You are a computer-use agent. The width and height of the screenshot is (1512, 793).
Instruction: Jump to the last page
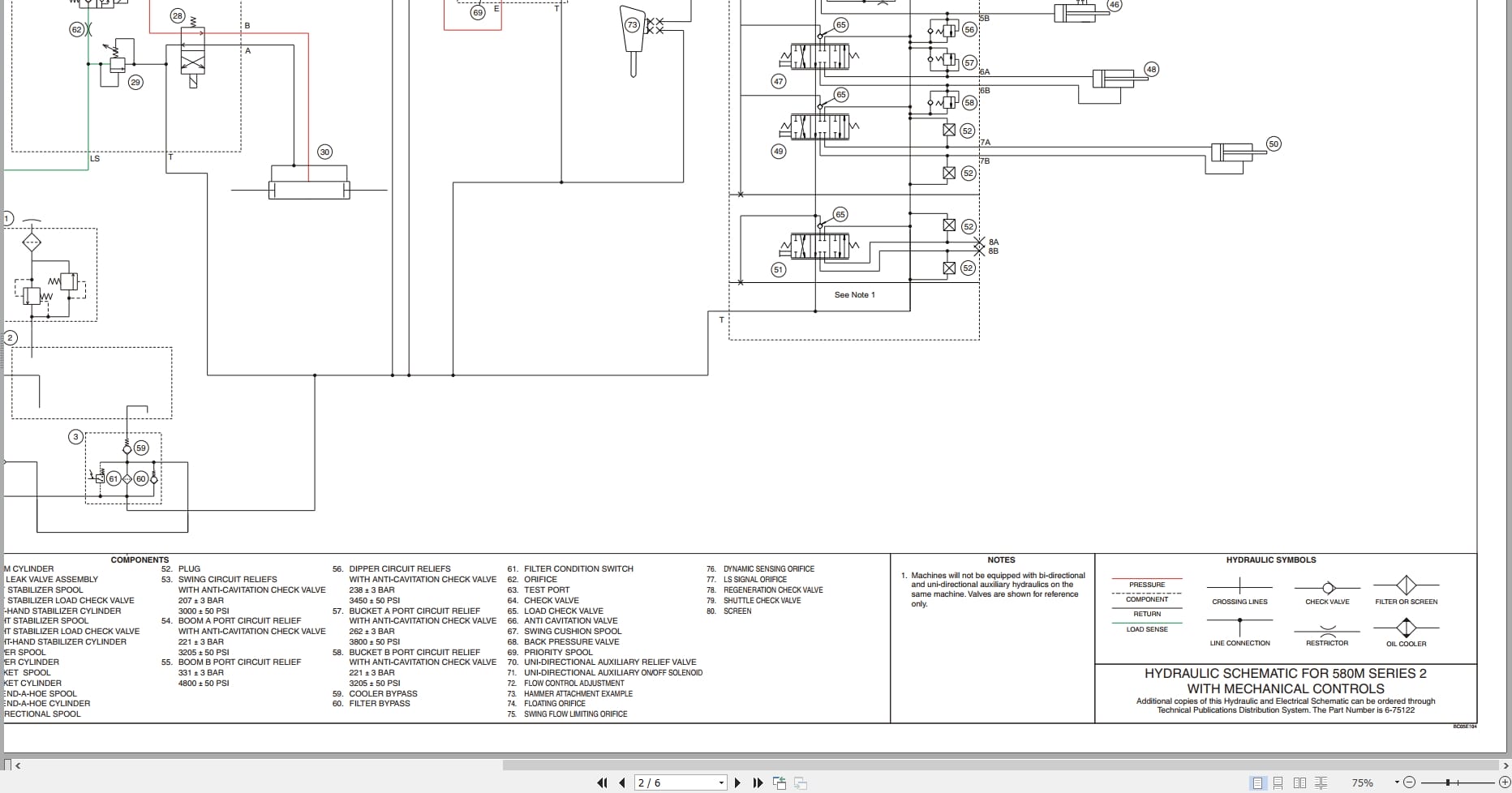[x=758, y=782]
